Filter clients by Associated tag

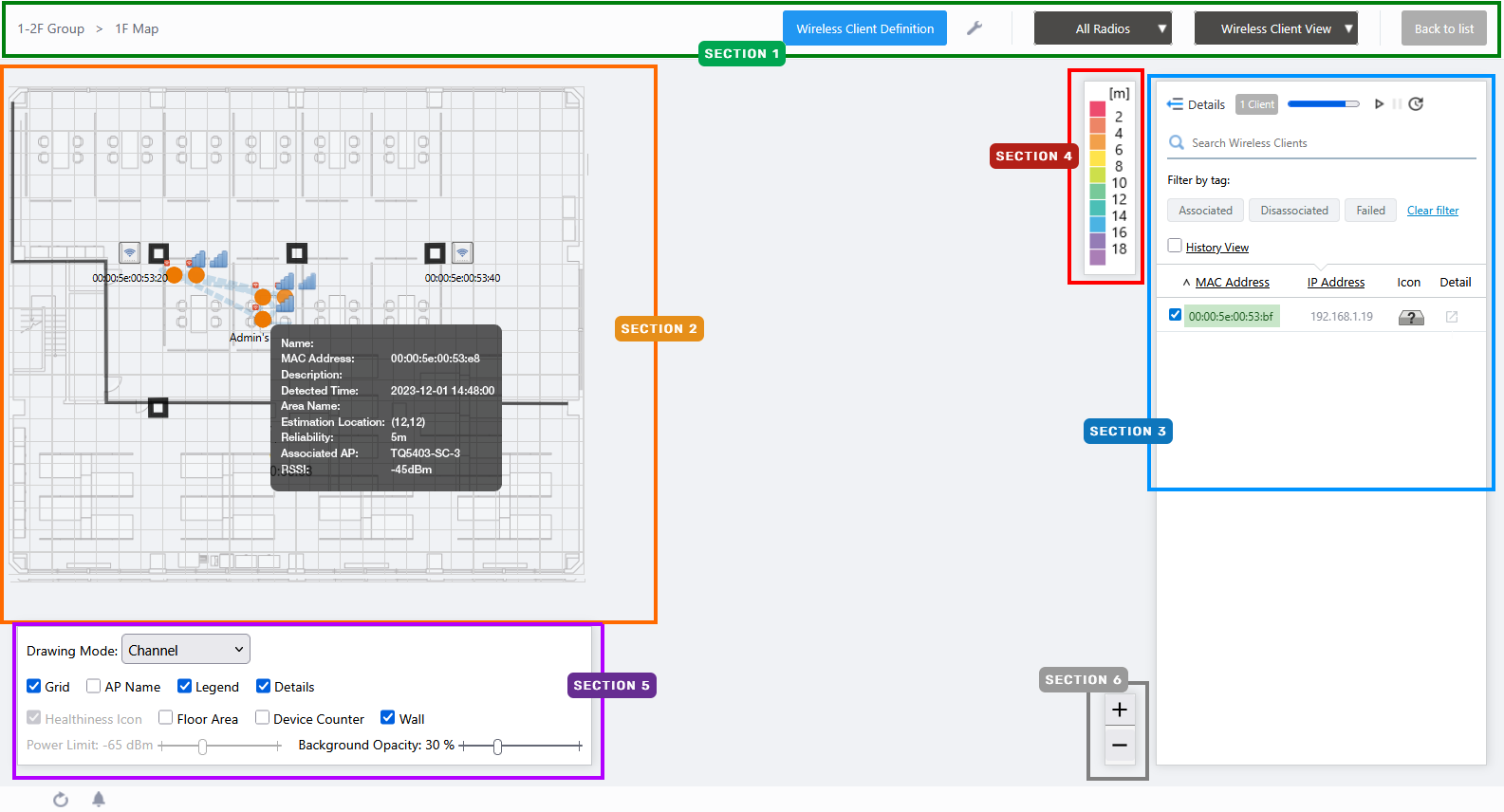coord(1205,211)
